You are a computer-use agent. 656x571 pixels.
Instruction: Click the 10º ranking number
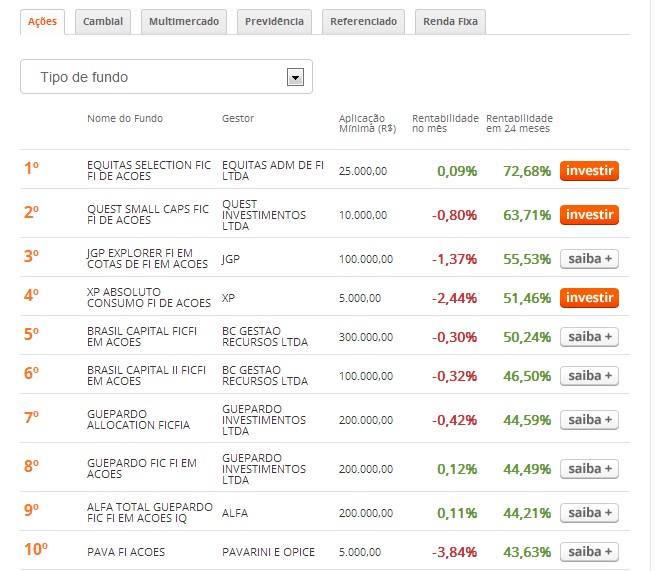[x=36, y=549]
